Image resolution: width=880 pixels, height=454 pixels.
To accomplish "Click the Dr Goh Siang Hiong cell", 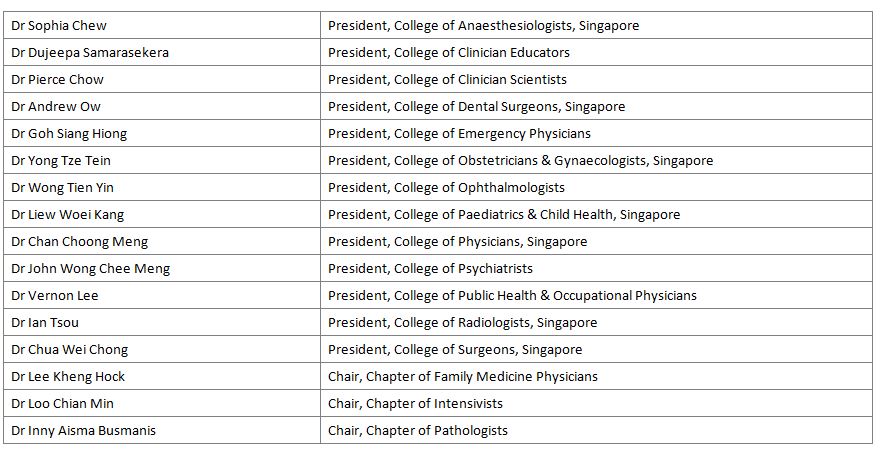I will click(x=70, y=133).
